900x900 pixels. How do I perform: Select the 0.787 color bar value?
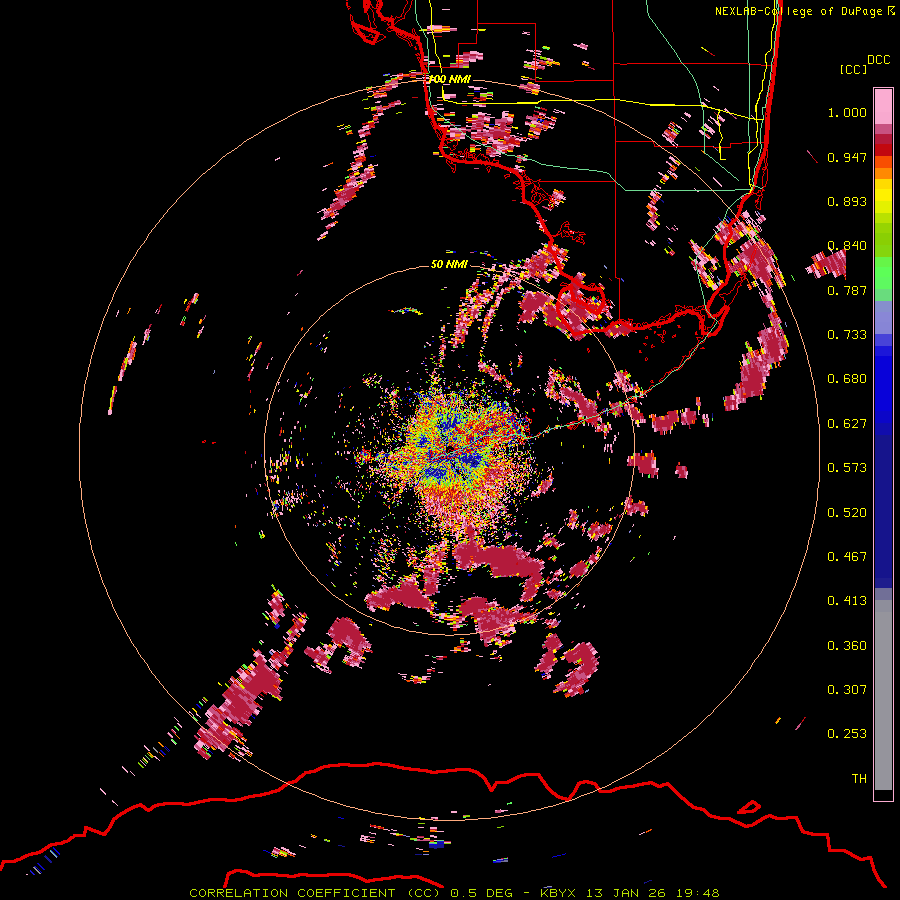[847, 290]
